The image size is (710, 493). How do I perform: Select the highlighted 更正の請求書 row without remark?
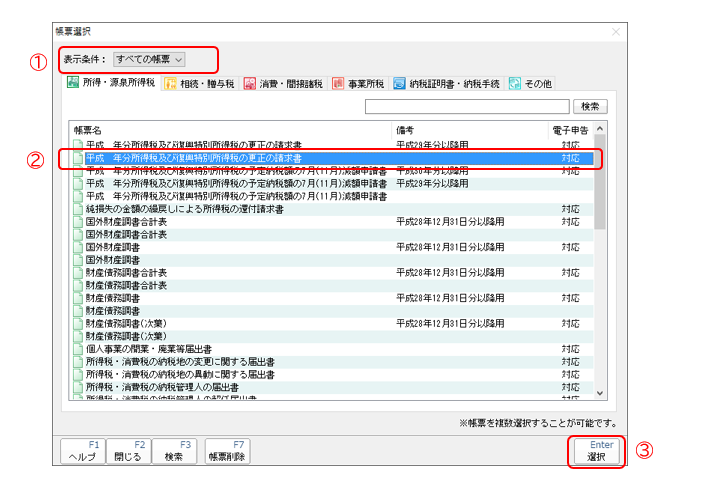333,158
